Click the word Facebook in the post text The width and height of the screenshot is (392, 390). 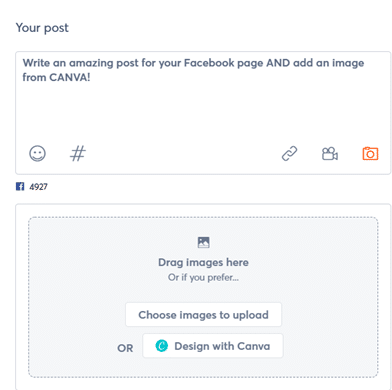coord(209,63)
